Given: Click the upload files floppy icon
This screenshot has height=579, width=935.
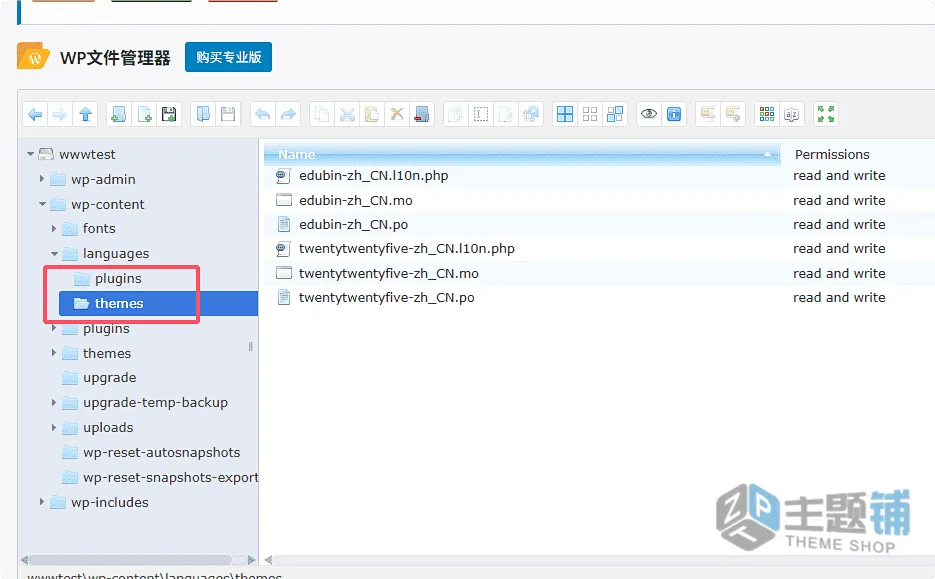Looking at the screenshot, I should [169, 114].
